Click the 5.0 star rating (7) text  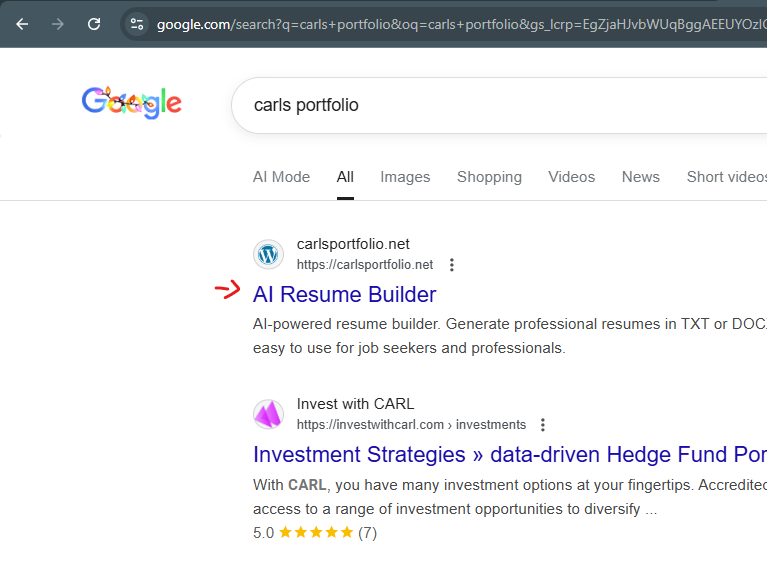click(315, 533)
